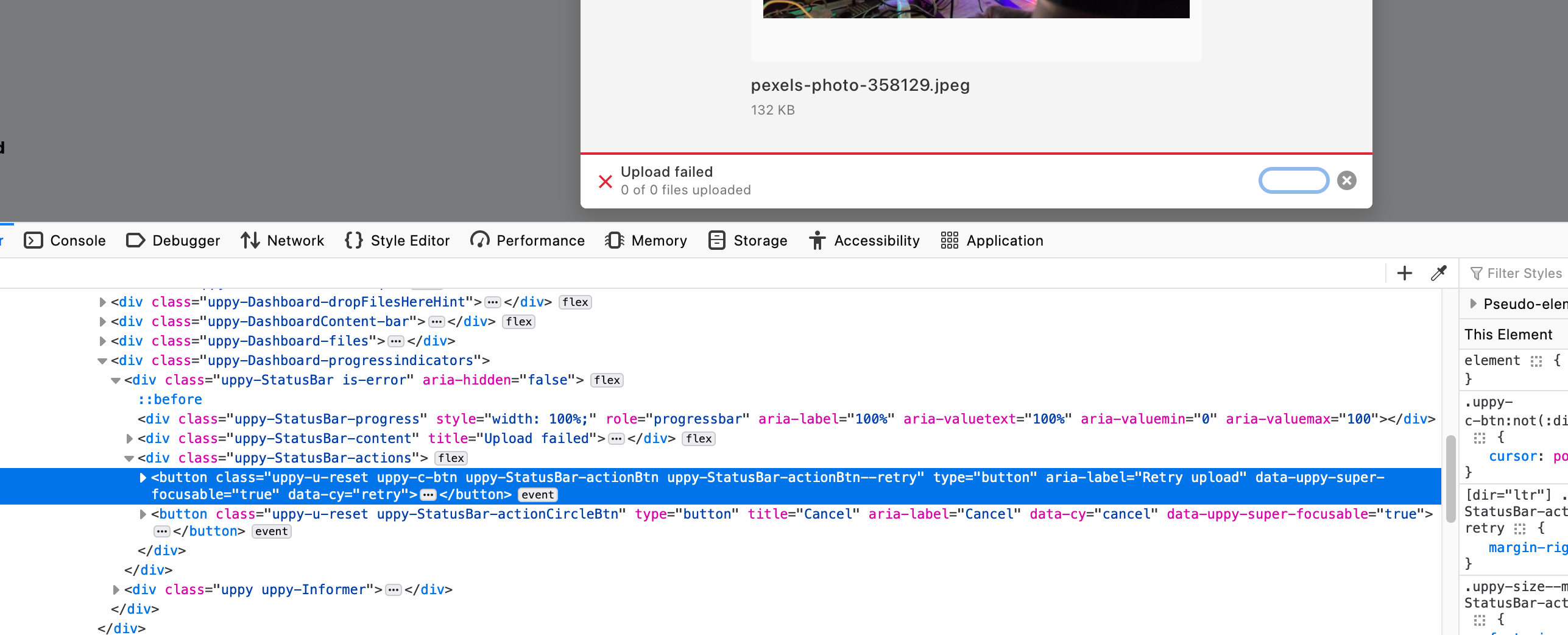Click inside the Filter Styles field
This screenshot has height=635, width=1568.
(1523, 273)
